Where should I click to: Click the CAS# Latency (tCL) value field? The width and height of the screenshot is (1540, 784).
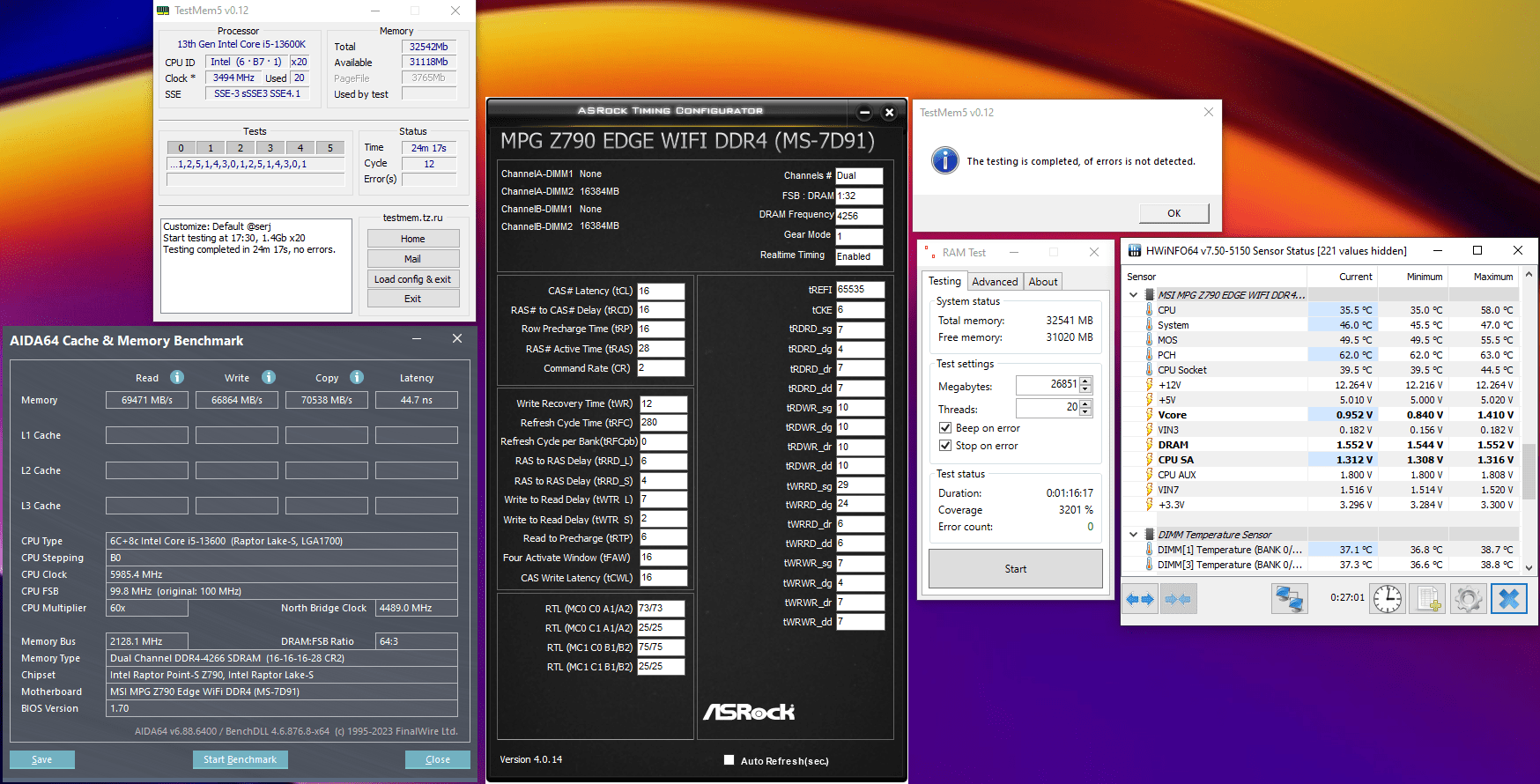(661, 291)
